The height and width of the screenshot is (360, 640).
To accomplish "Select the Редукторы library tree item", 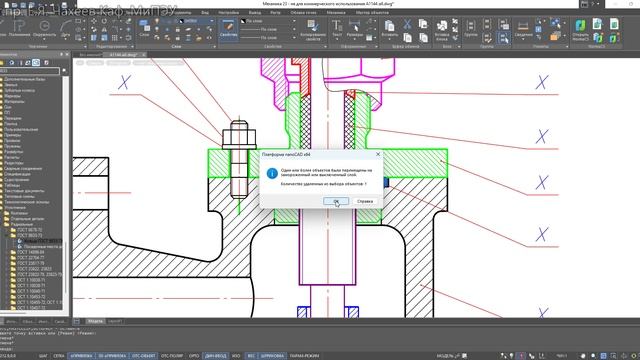I will click(x=14, y=163).
